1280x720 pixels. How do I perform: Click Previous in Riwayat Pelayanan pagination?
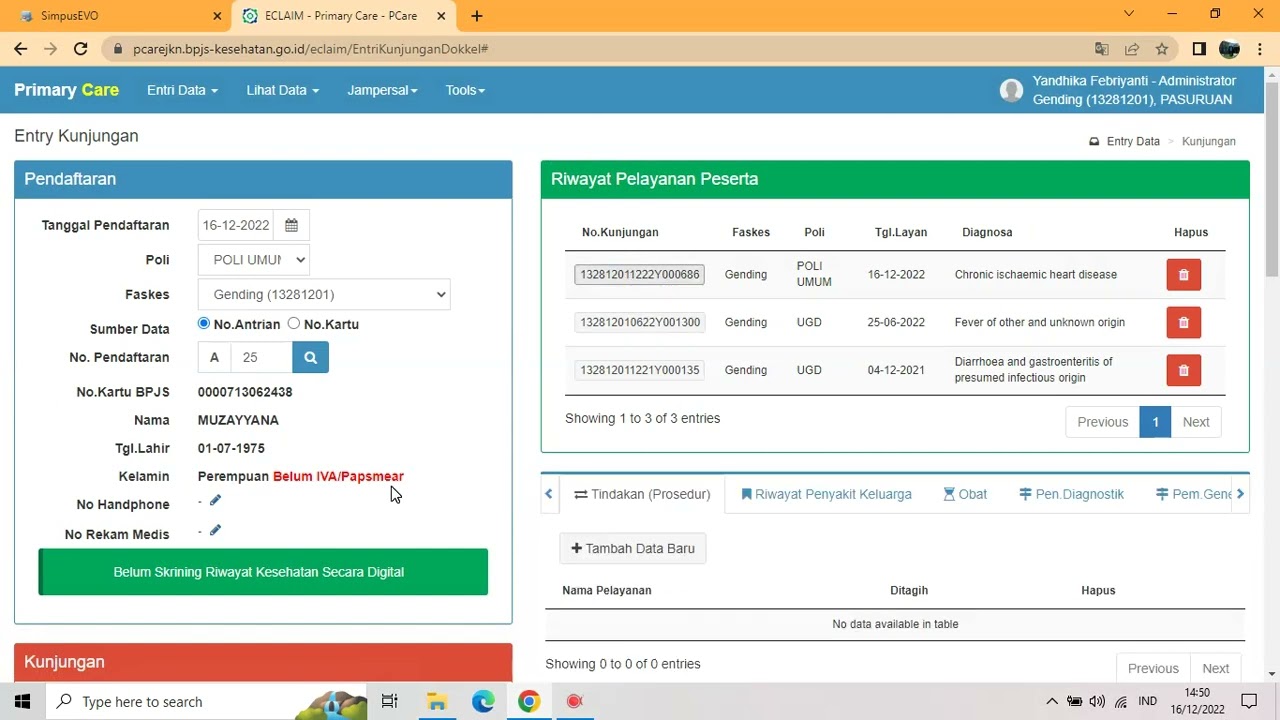pyautogui.click(x=1103, y=422)
